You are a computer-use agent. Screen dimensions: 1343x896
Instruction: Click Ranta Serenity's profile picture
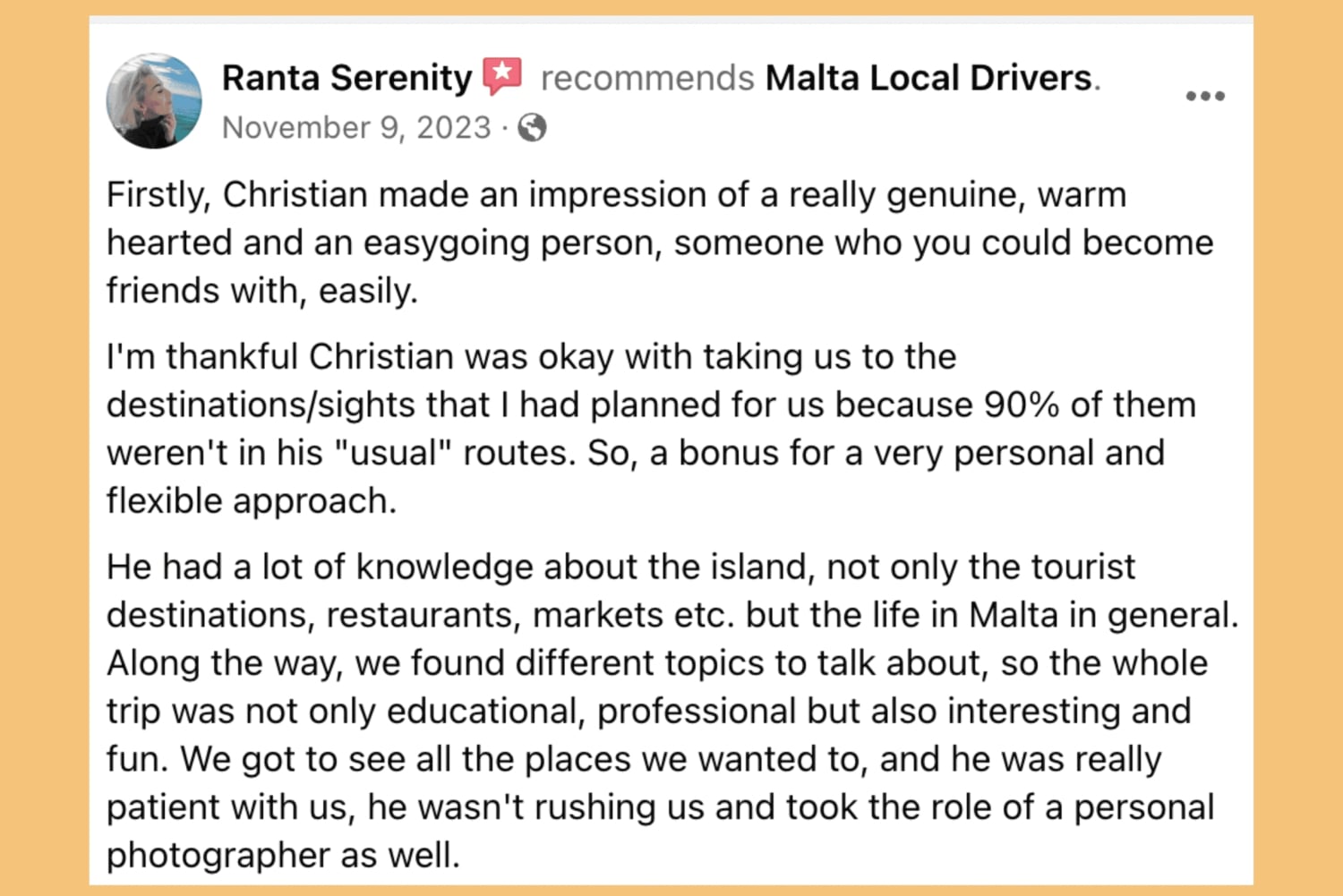click(154, 99)
